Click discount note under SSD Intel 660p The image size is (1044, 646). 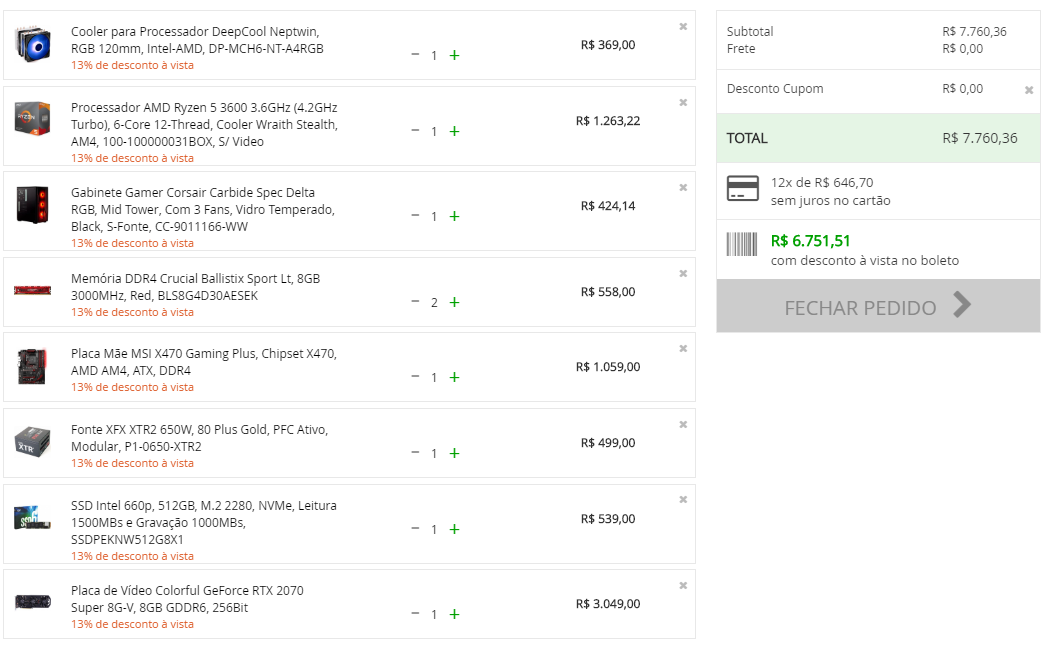132,556
